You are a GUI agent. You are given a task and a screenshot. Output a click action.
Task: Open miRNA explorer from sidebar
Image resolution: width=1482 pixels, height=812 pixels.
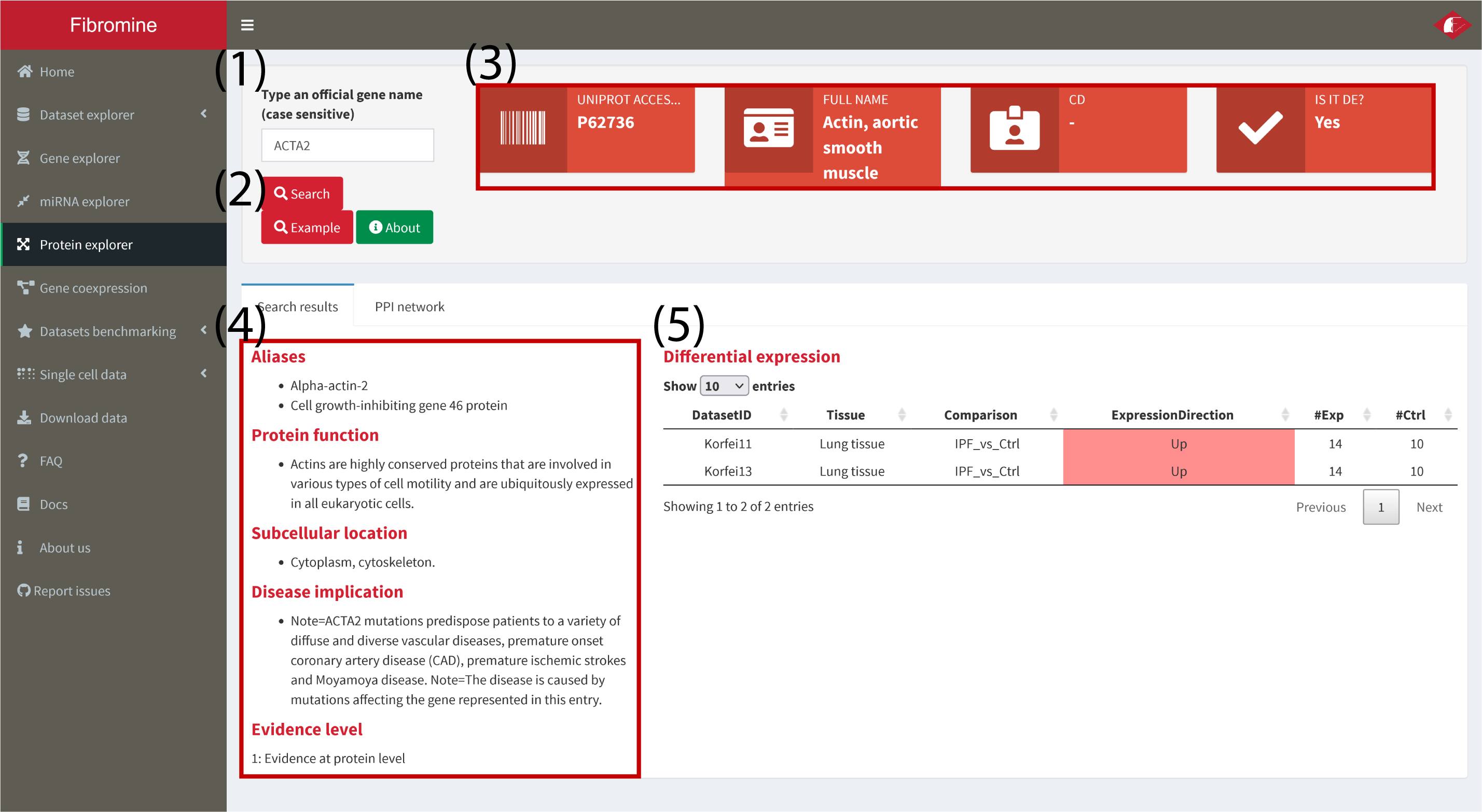coord(113,201)
